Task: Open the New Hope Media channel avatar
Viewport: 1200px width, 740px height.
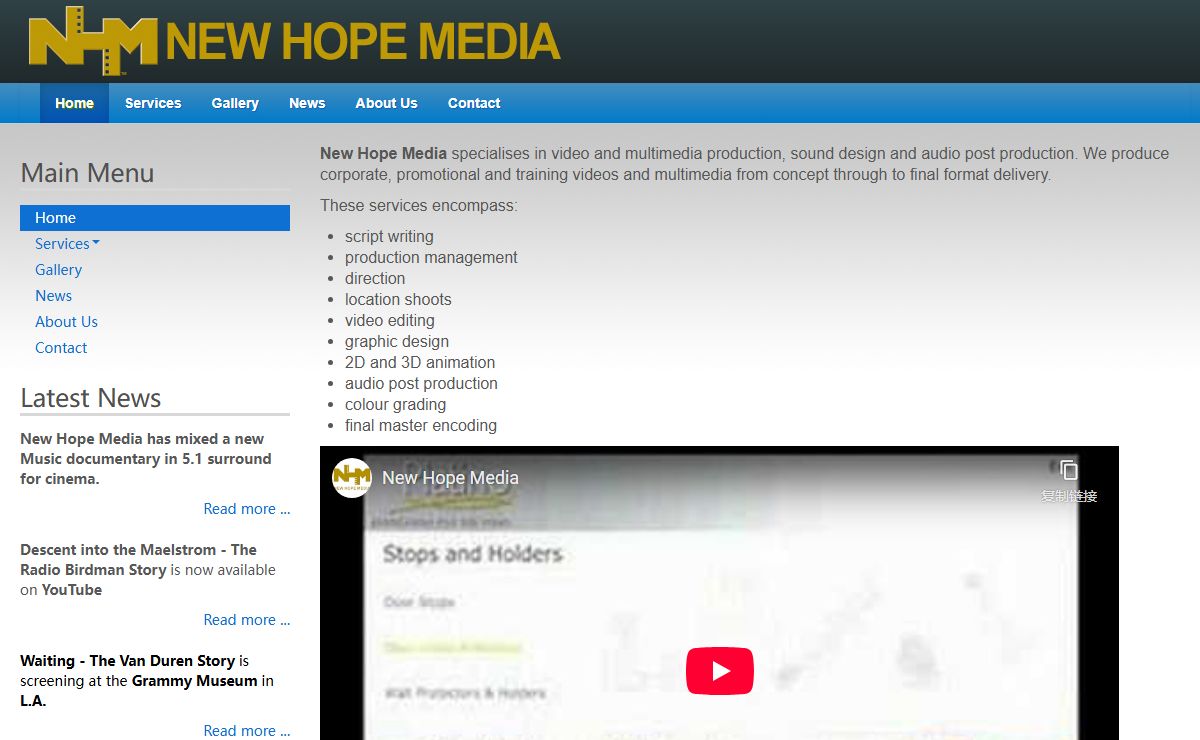Action: coord(352,478)
